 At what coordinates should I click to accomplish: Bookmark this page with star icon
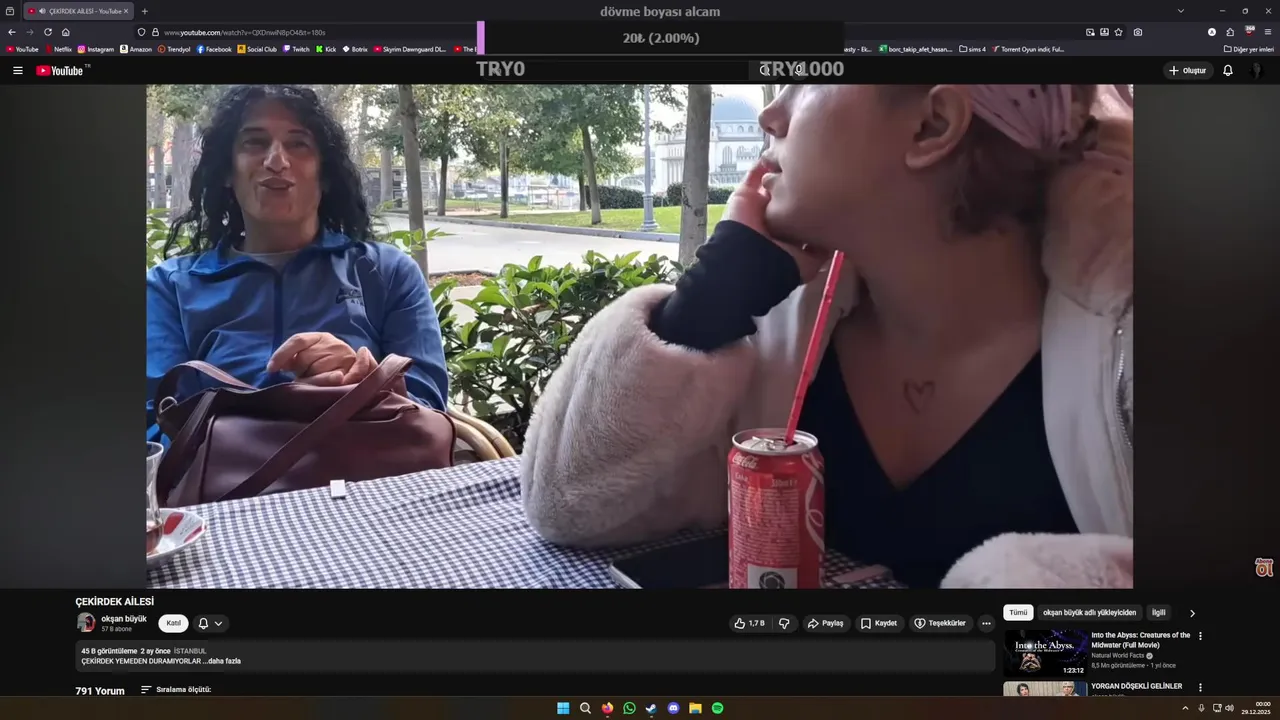click(1119, 32)
